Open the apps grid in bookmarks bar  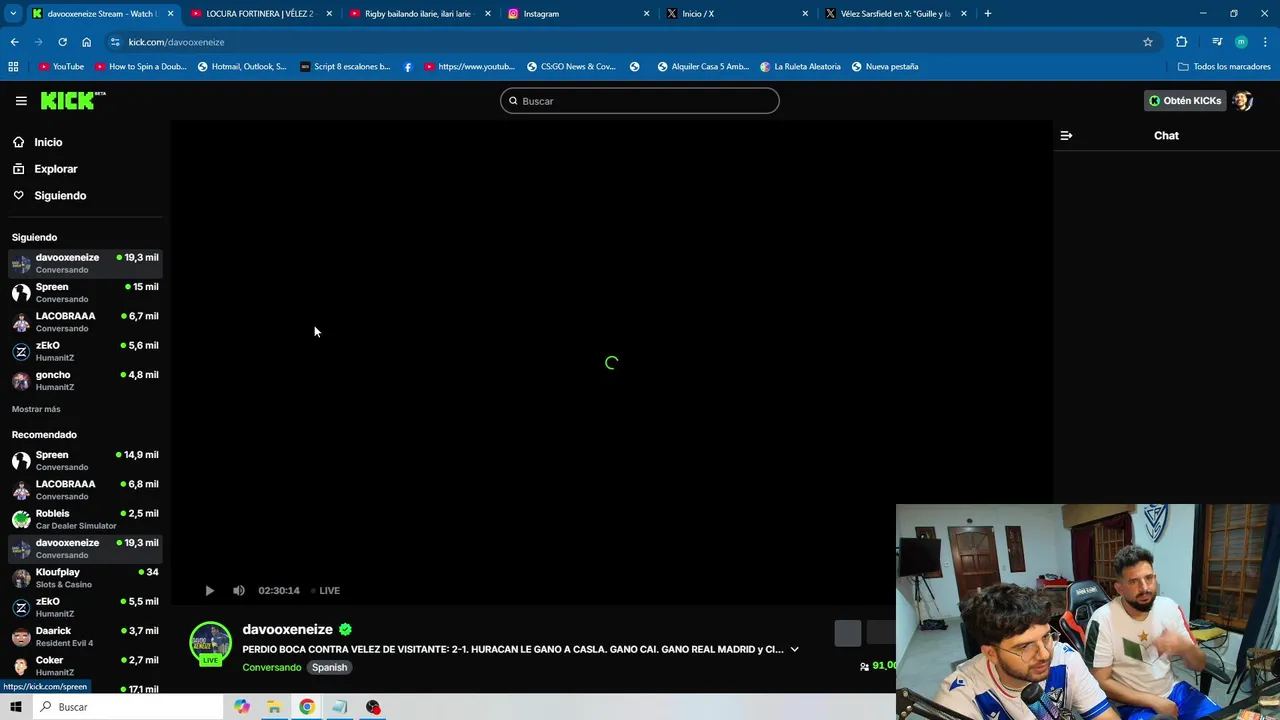point(13,67)
